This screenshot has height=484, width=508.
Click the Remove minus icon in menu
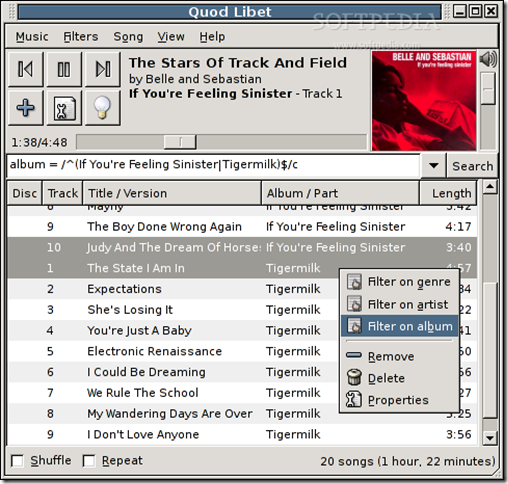(x=354, y=355)
